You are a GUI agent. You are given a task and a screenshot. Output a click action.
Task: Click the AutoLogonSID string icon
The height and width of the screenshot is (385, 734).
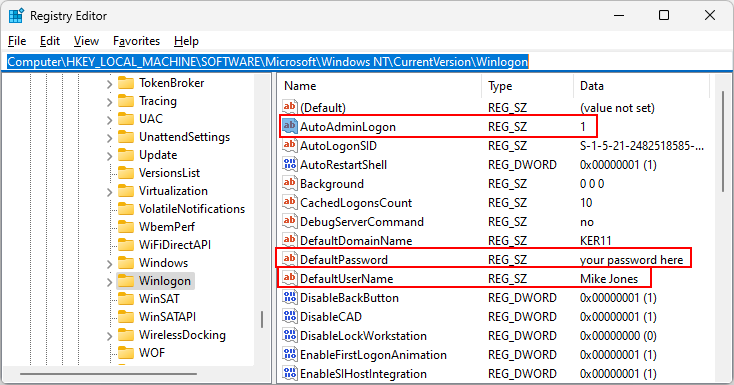click(x=290, y=145)
